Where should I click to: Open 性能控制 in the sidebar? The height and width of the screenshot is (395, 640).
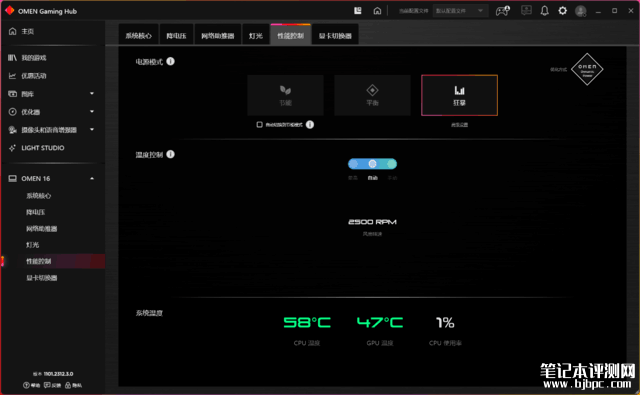pyautogui.click(x=39, y=261)
